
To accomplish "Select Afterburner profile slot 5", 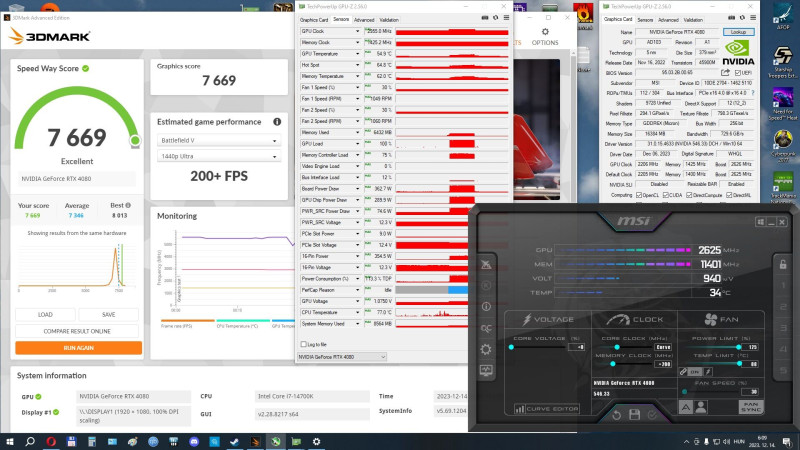I will tap(783, 370).
